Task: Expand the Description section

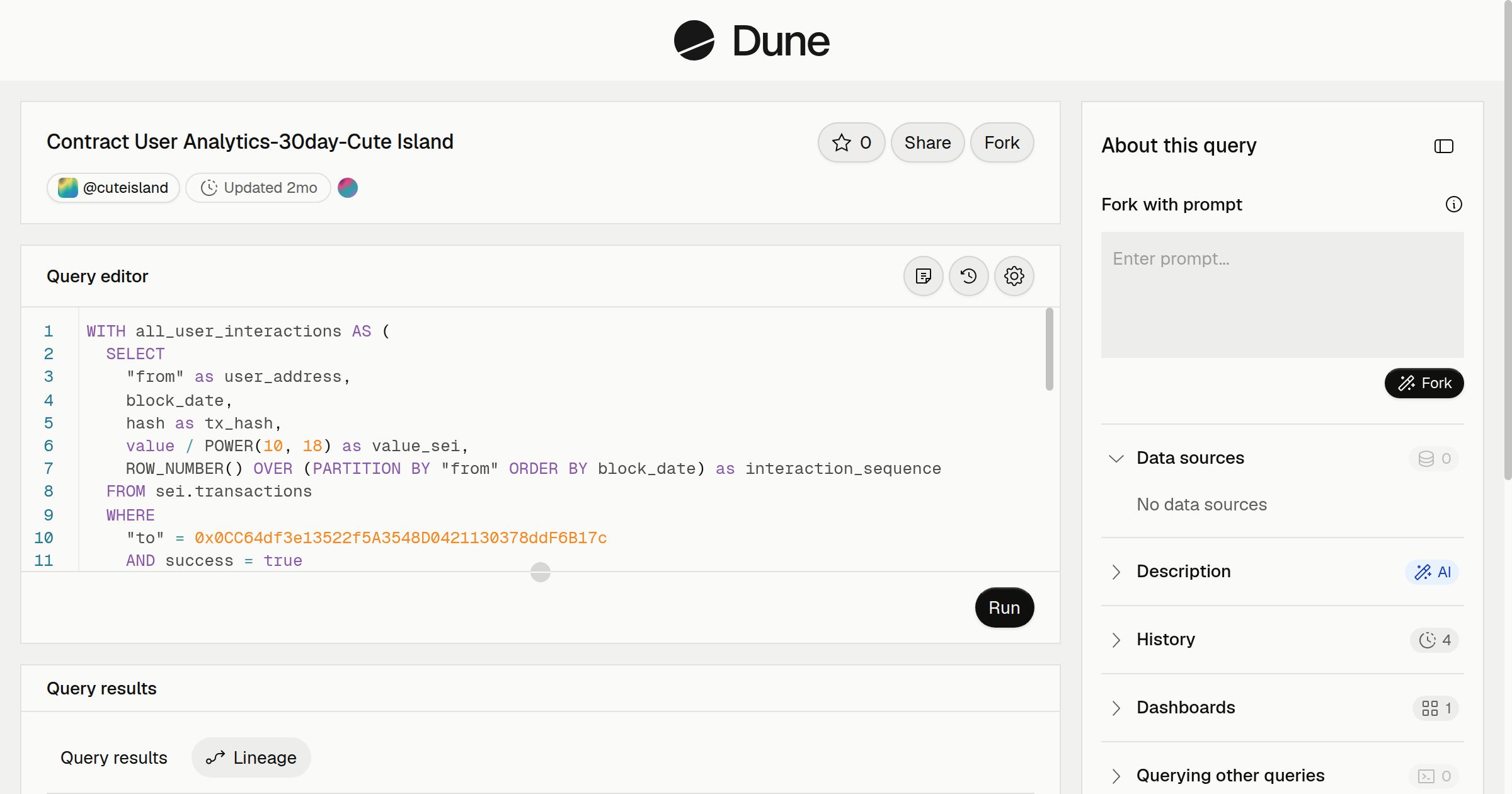Action: pos(1116,572)
